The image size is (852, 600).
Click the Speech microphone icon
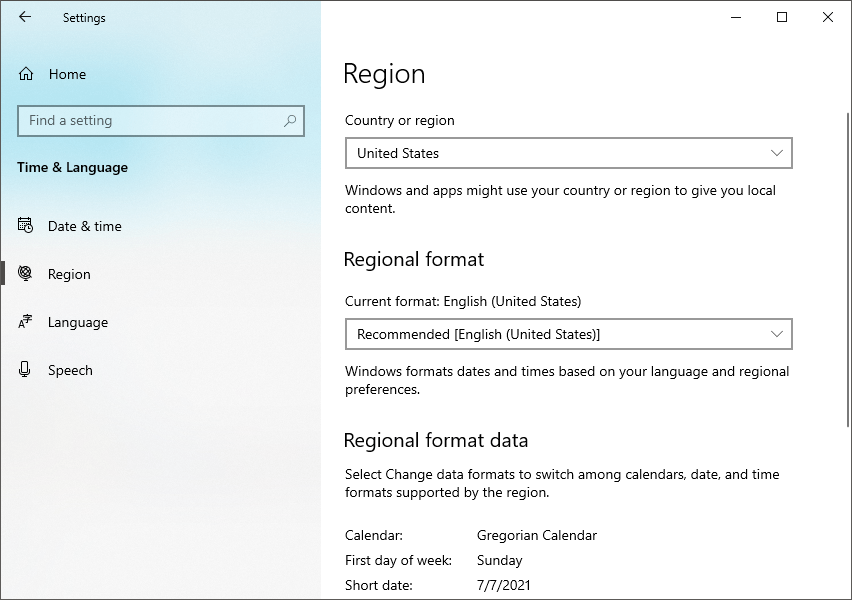[x=24, y=370]
